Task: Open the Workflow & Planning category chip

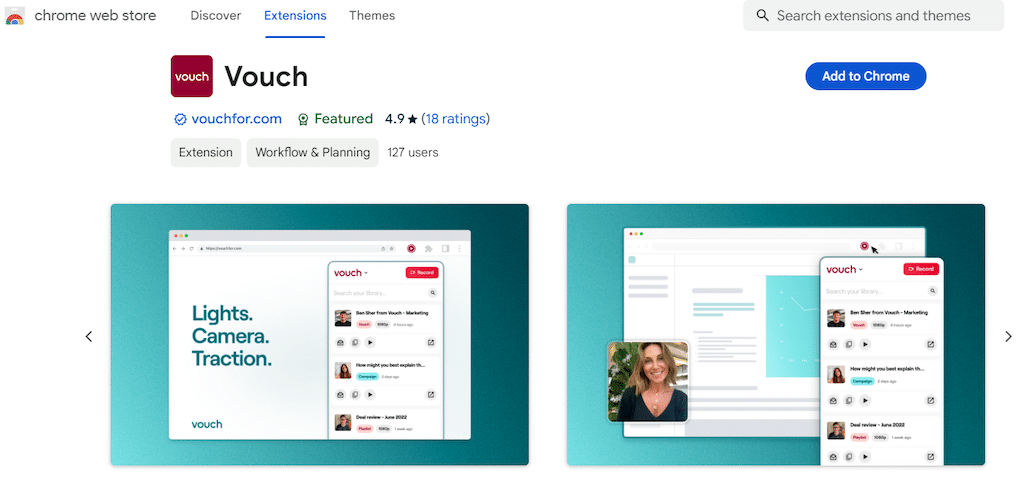Action: (313, 152)
